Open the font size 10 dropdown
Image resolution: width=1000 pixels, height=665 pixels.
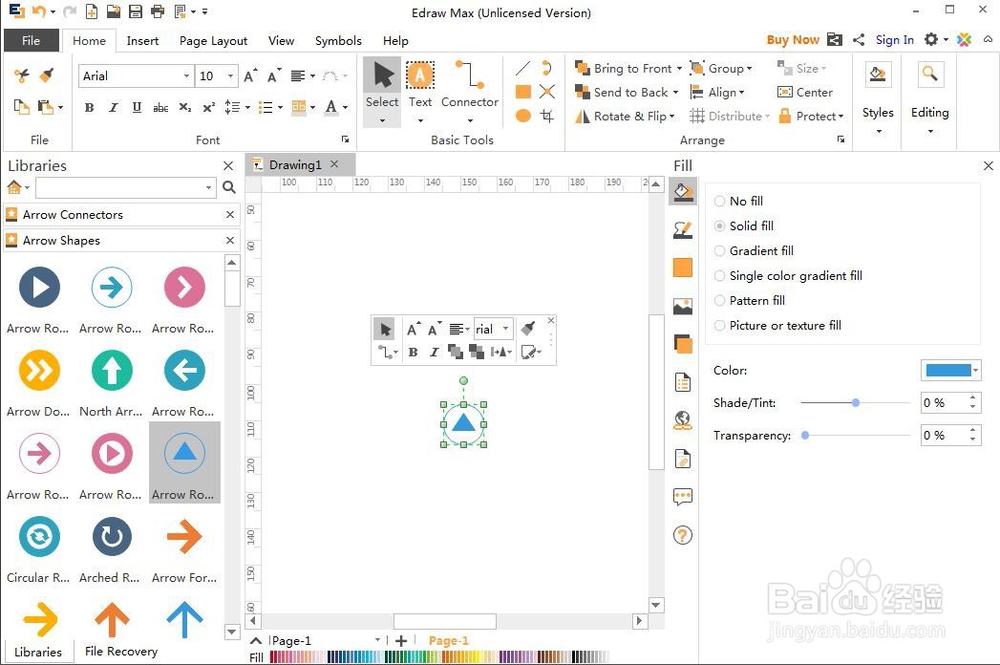(x=230, y=76)
